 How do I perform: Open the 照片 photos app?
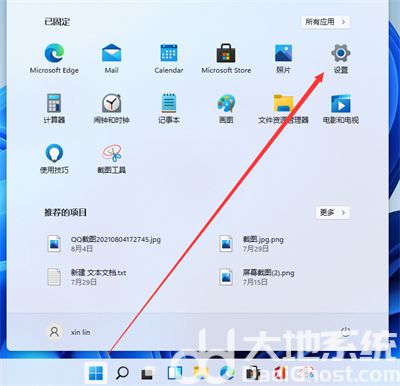283,58
